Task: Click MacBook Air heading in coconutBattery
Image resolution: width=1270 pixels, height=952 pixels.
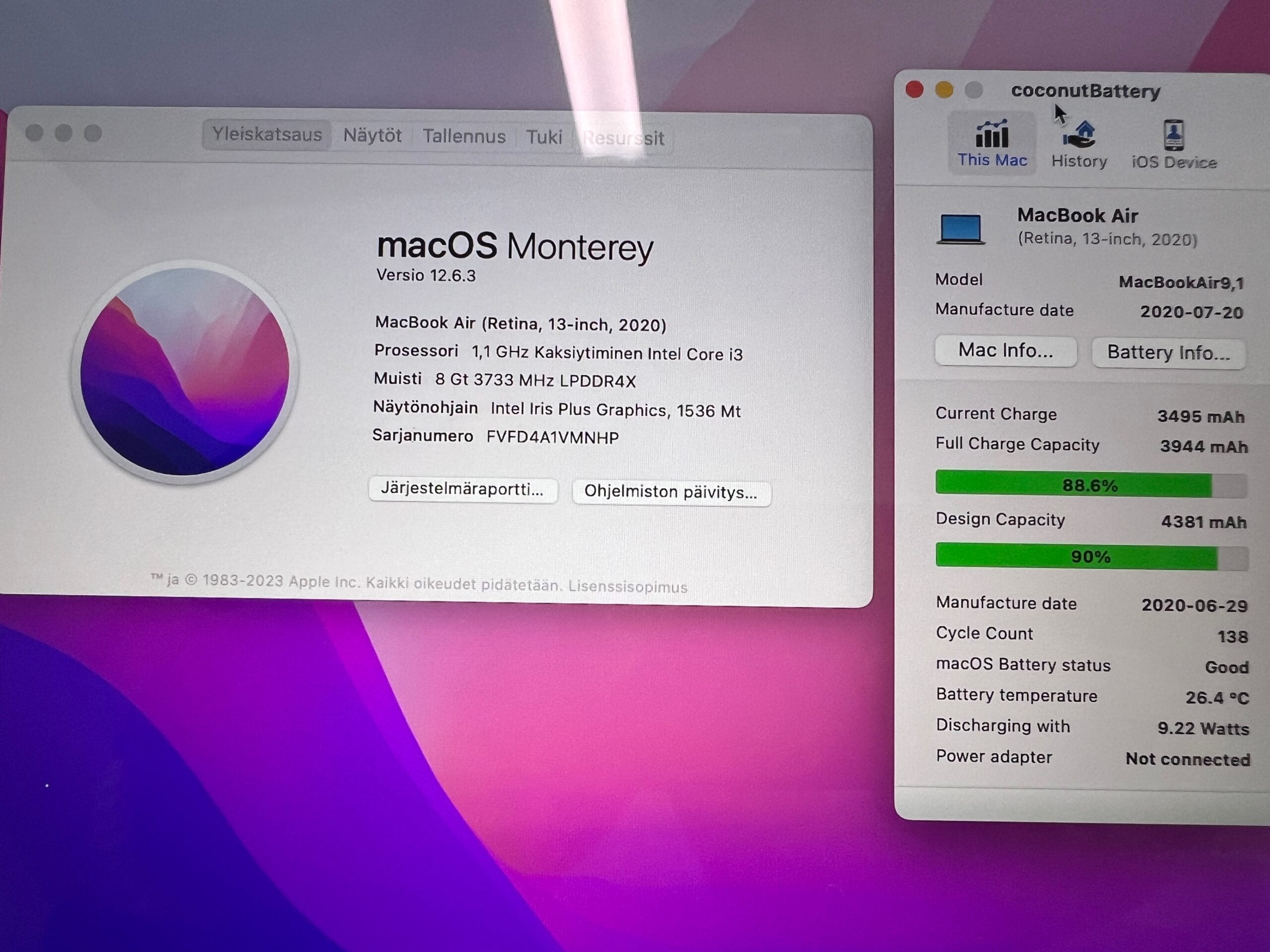Action: [1077, 215]
